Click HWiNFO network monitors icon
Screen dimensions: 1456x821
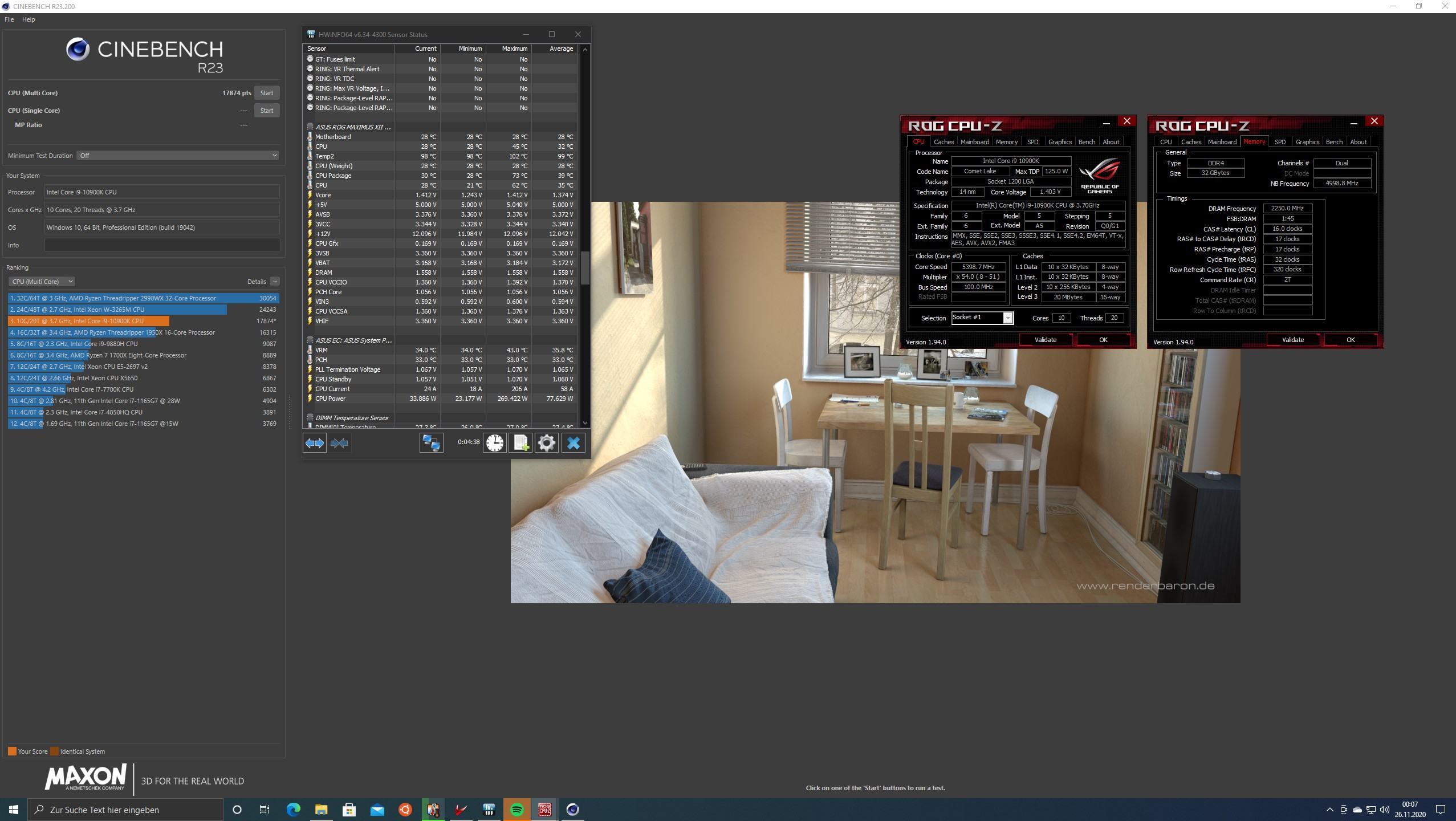pos(431,443)
